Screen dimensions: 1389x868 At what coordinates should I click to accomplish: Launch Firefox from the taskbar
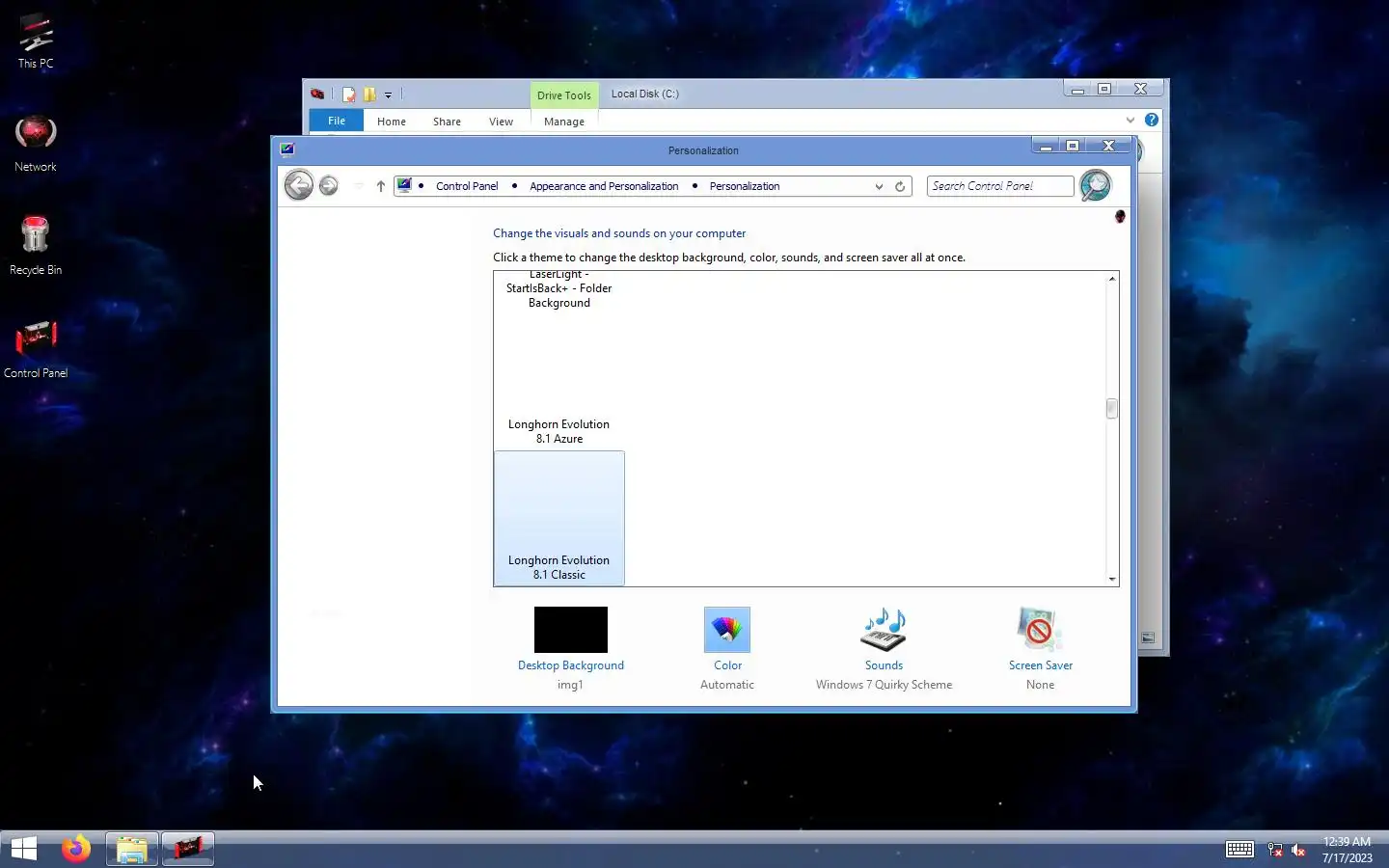(75, 849)
